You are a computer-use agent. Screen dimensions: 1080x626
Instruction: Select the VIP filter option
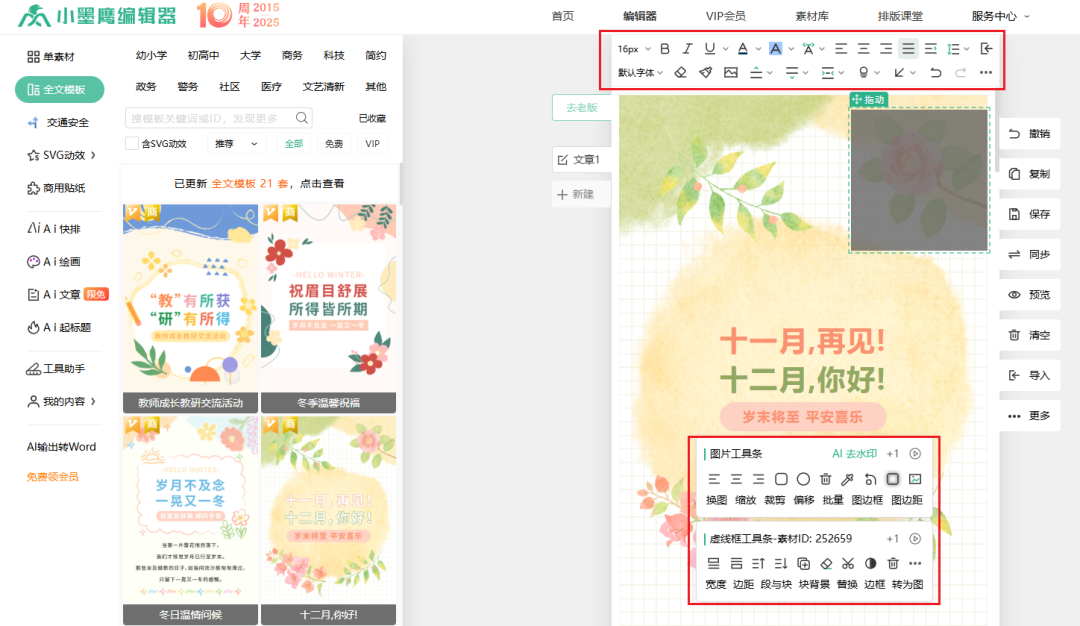point(373,143)
